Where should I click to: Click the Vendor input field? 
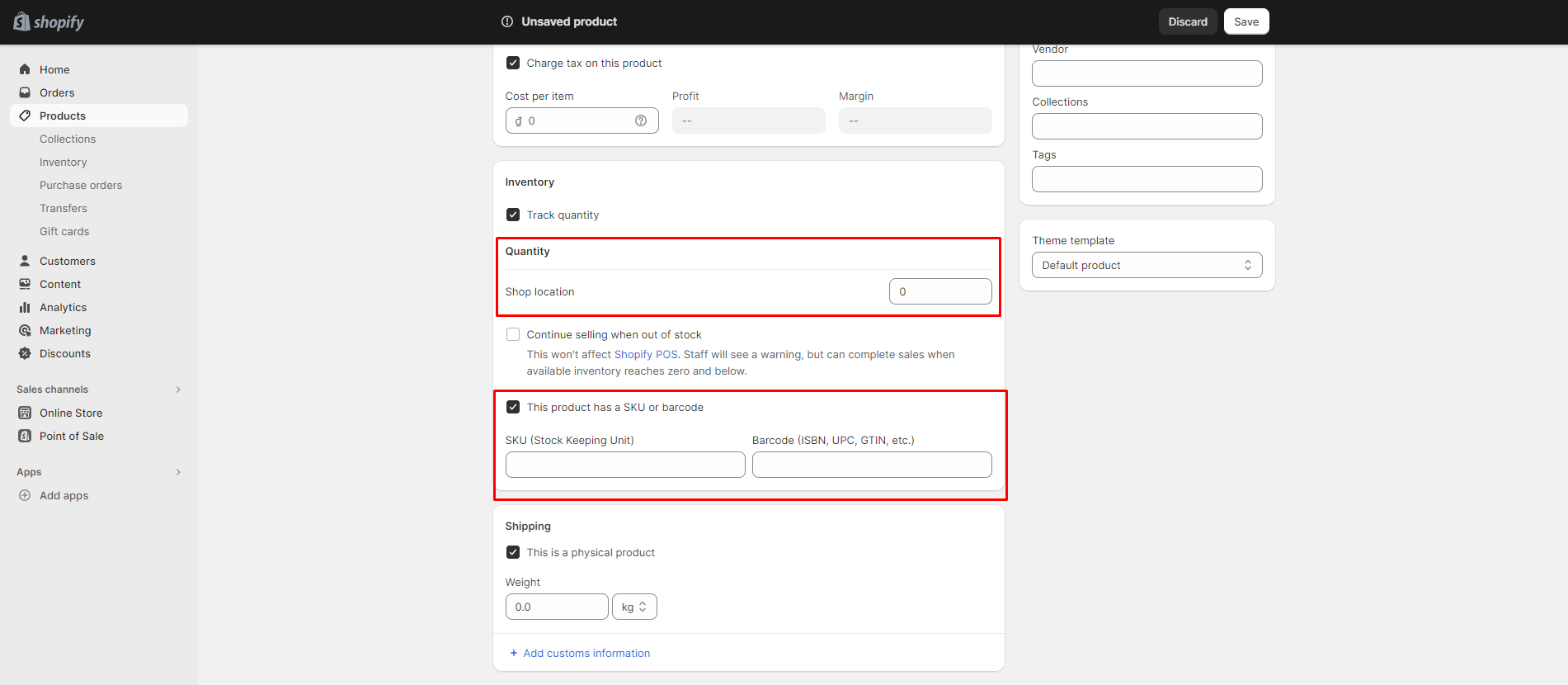click(1147, 73)
